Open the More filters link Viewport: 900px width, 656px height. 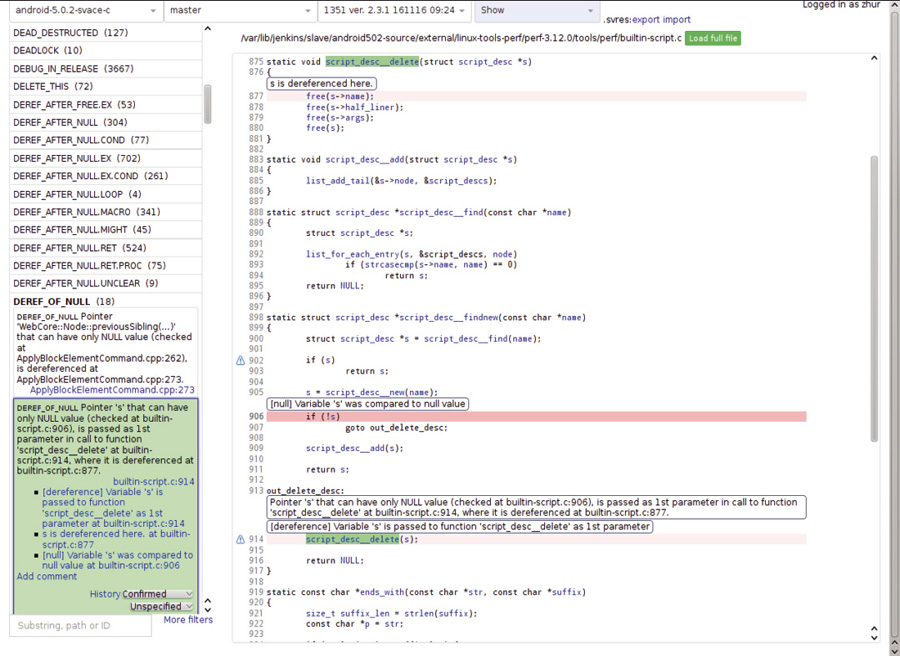click(188, 620)
